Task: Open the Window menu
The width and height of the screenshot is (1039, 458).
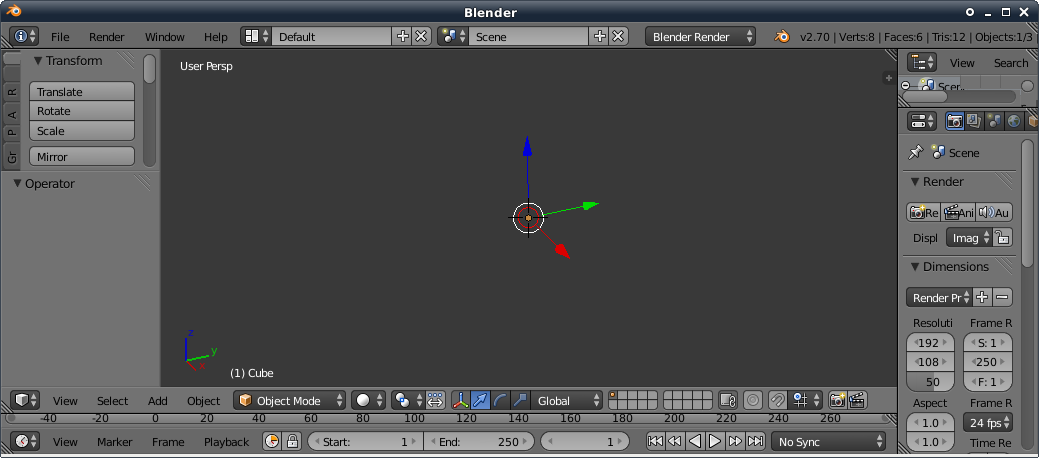Action: (164, 37)
